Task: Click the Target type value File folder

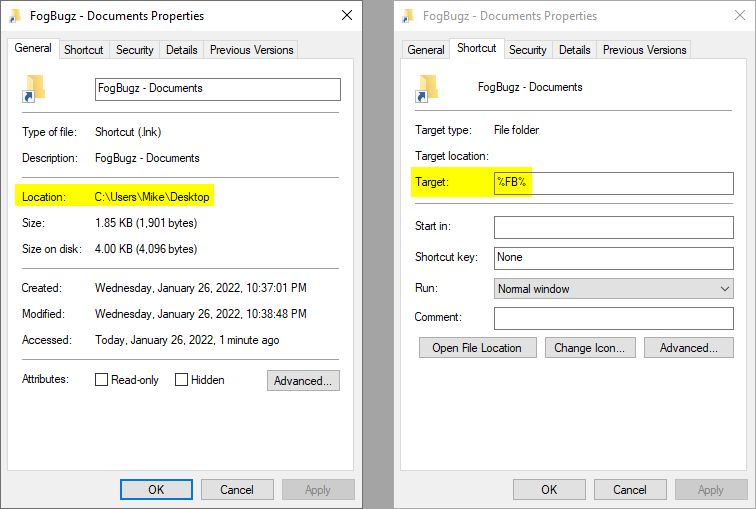Action: (x=516, y=130)
